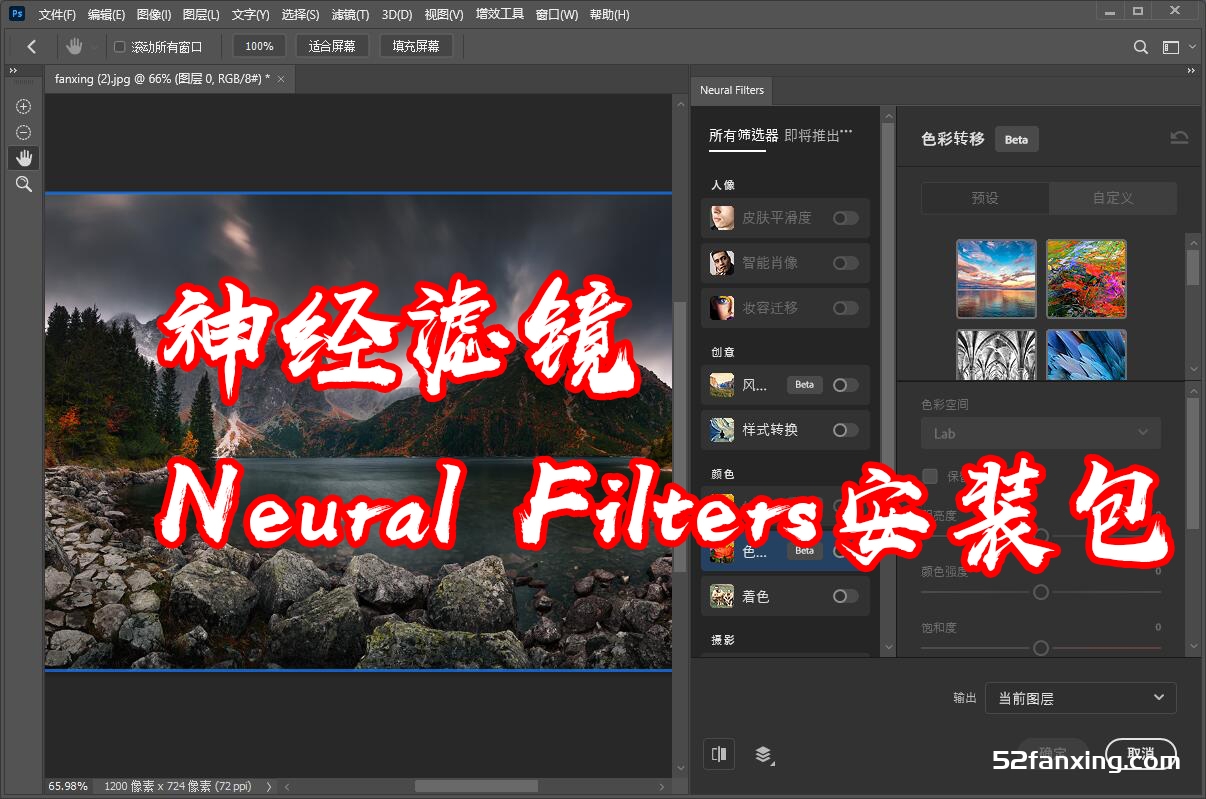Click the 皮肤平滑度 filter face thumbnail
The image size is (1206, 799).
tap(722, 218)
